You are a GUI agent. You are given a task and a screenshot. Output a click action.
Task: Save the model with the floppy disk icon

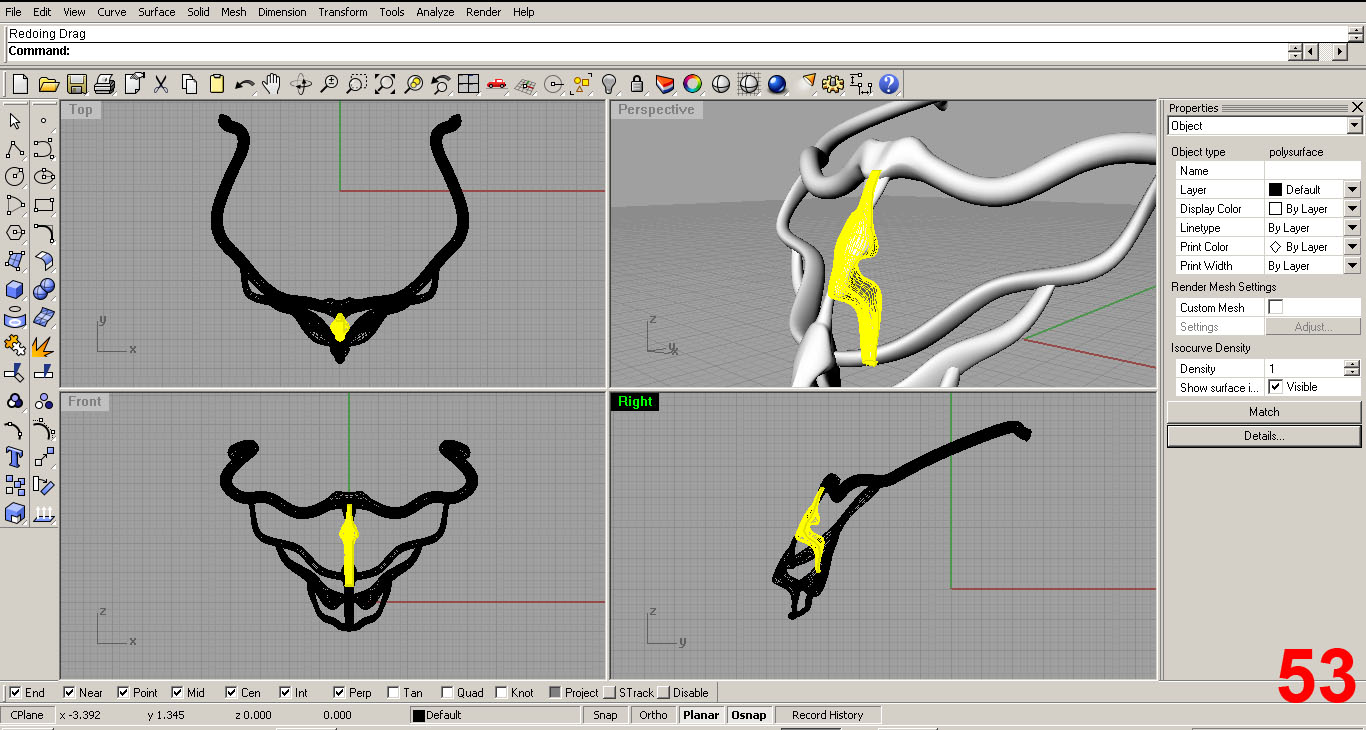click(76, 84)
